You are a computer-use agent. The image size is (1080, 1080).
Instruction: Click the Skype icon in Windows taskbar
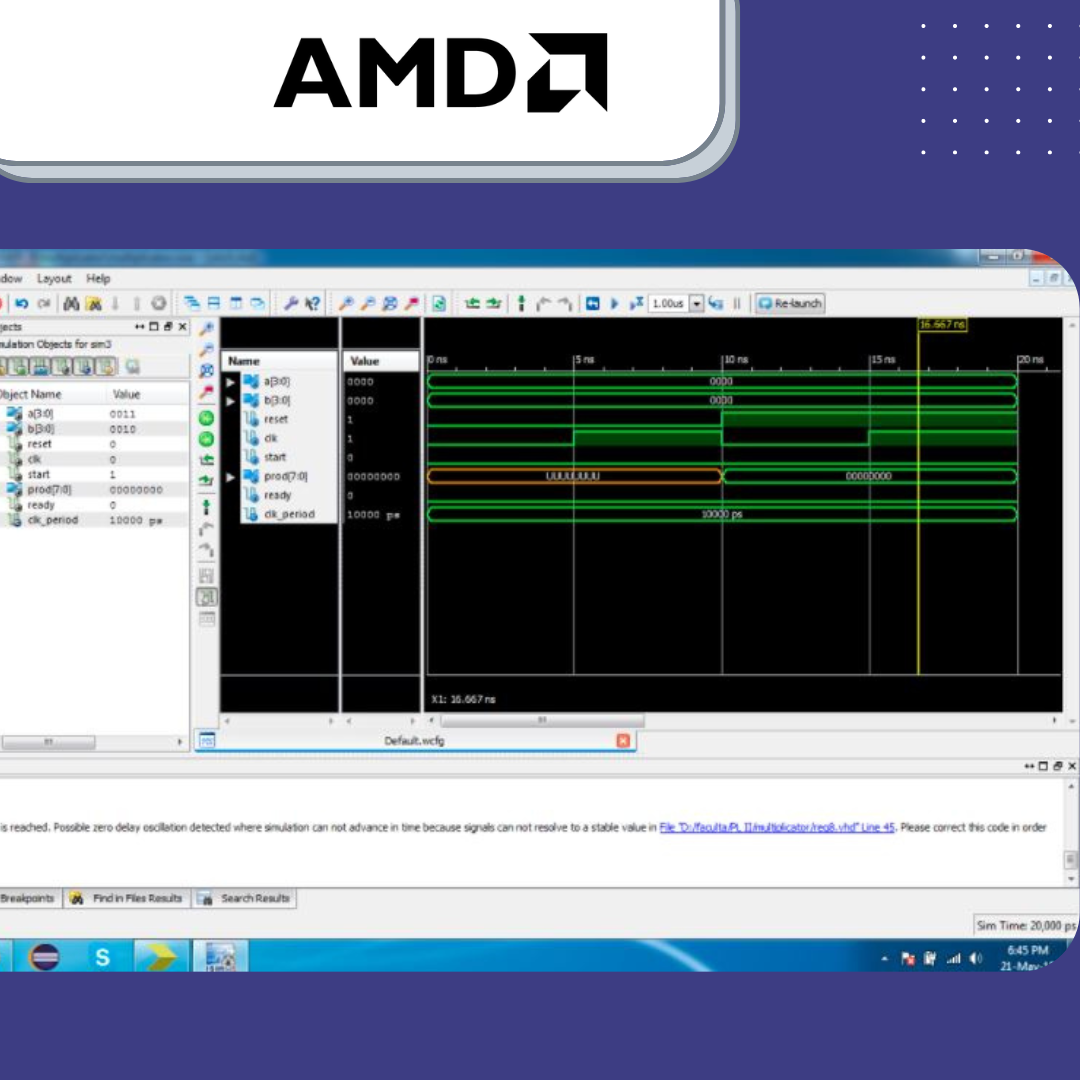[x=101, y=957]
